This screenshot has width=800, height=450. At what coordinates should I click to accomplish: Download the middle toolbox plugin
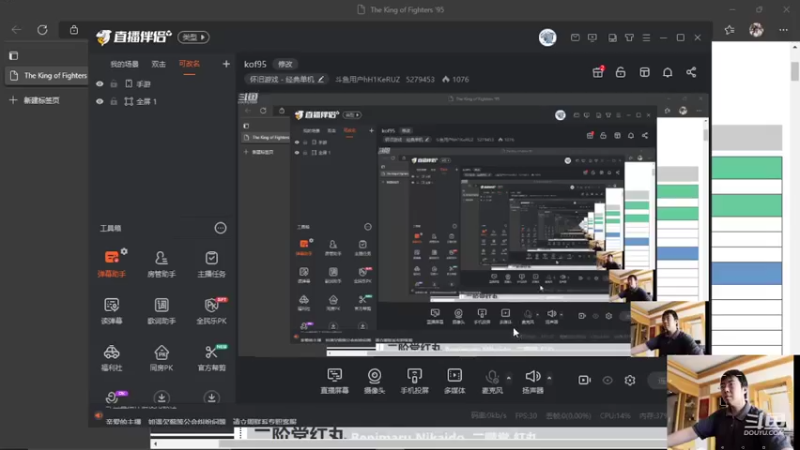coord(161,397)
